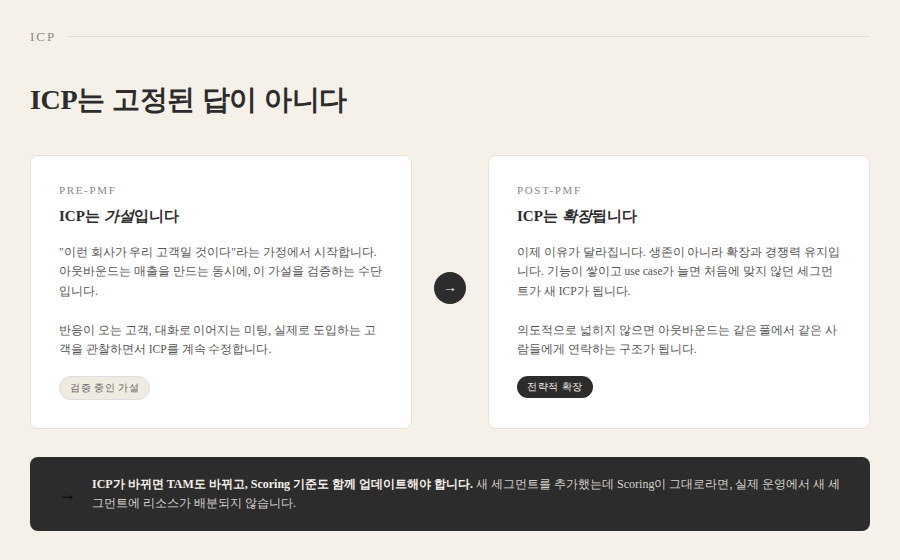Click the horizontal divider line beside 'ICP' label
900x560 pixels.
click(468, 37)
